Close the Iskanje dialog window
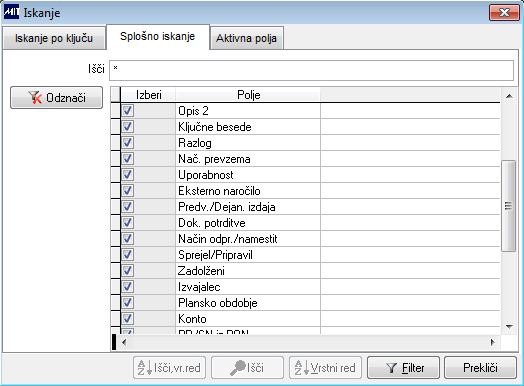This screenshot has height=386, width=524. tap(504, 13)
